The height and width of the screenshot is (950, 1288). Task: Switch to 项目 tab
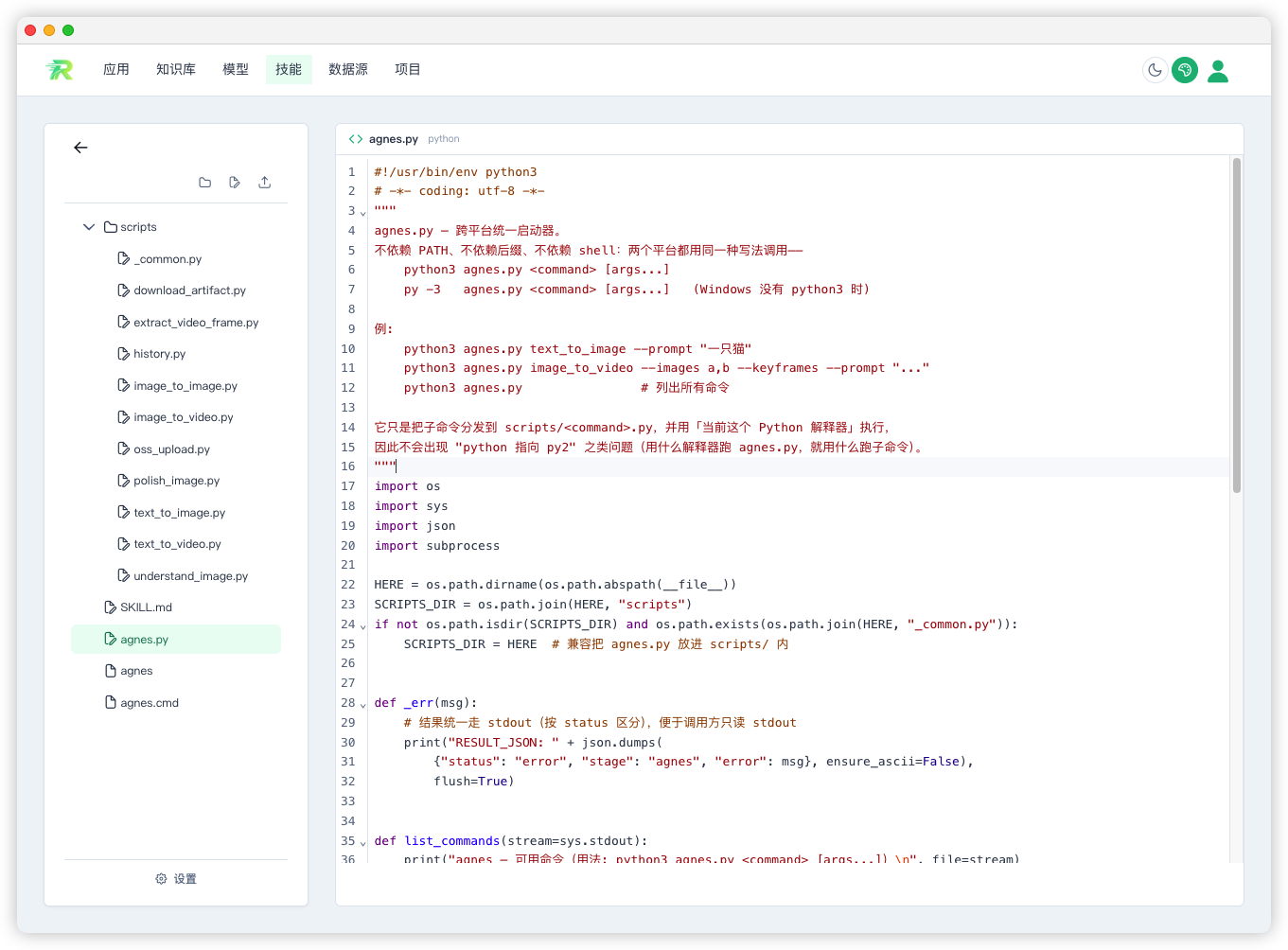(x=408, y=69)
